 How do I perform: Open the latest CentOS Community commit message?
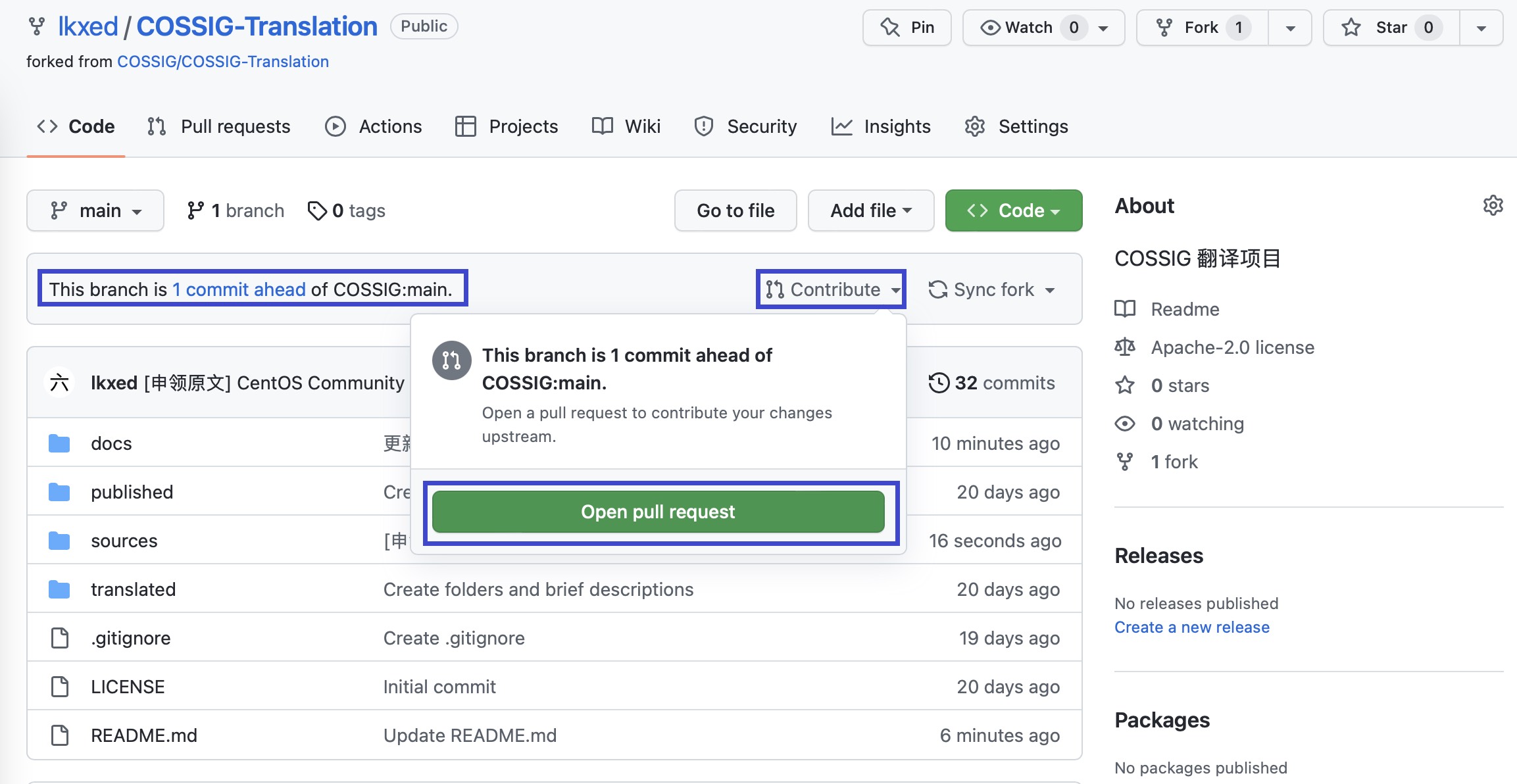[x=274, y=383]
